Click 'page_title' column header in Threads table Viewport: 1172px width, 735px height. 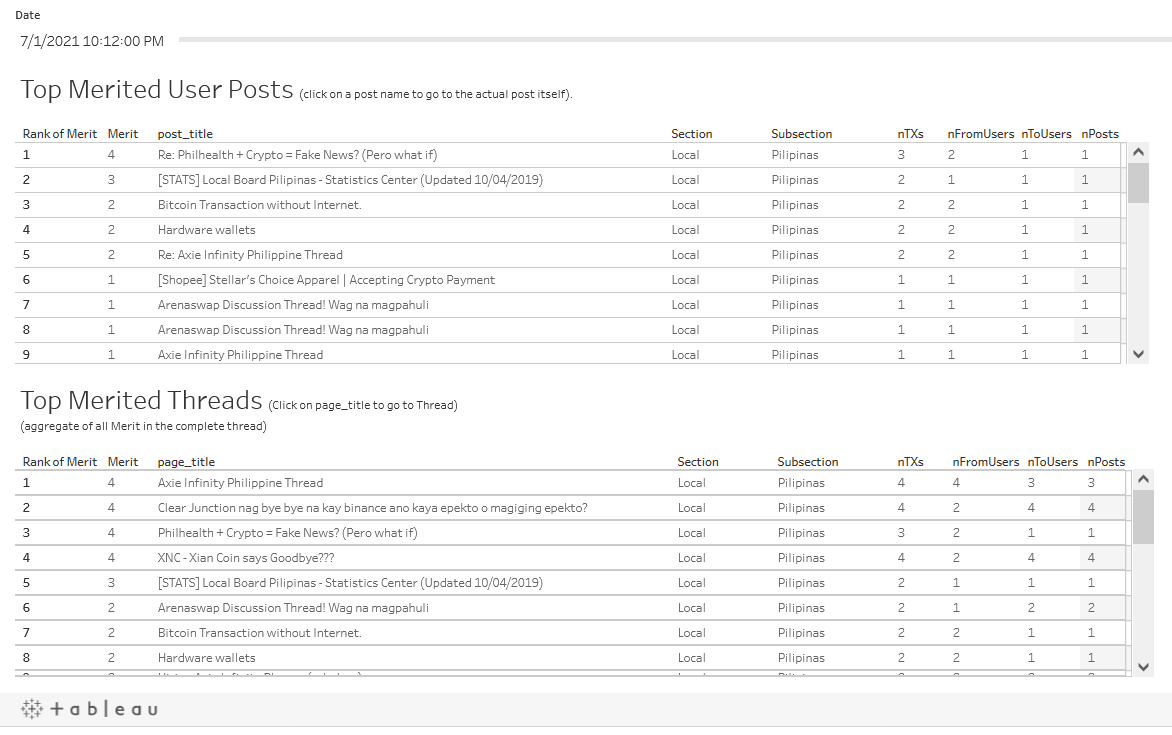pyautogui.click(x=186, y=462)
